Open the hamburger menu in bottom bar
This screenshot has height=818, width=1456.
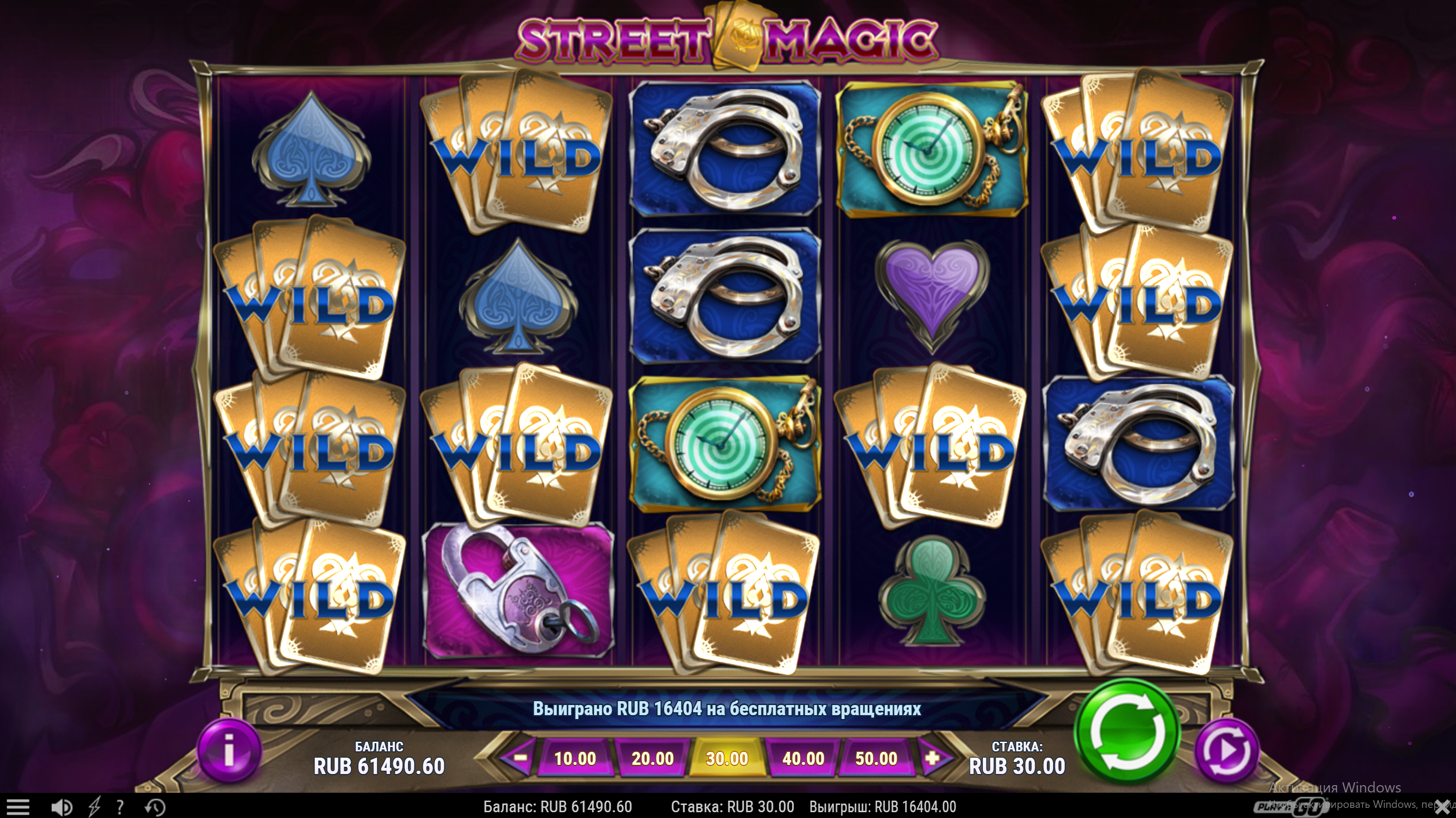coord(17,807)
